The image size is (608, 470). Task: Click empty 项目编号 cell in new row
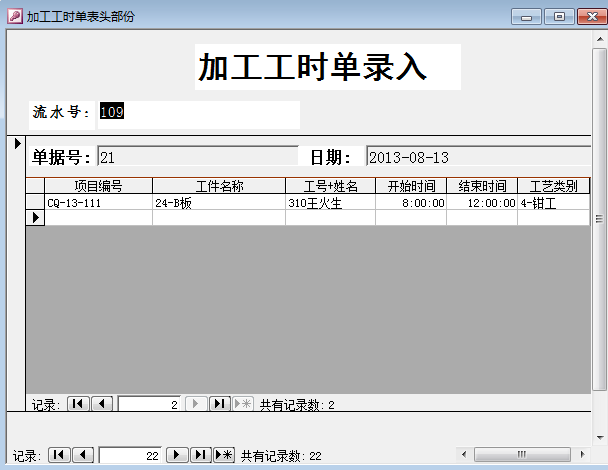[x=98, y=218]
